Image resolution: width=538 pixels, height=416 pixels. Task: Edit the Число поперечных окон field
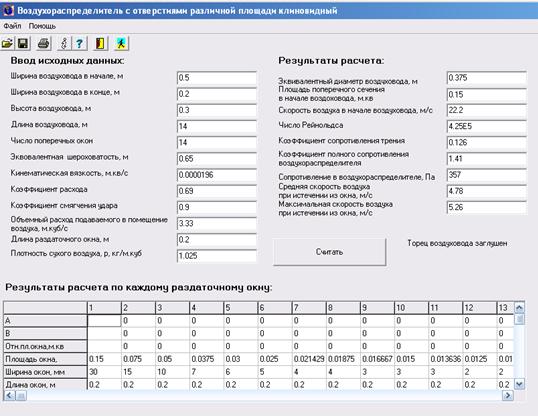coord(217,142)
